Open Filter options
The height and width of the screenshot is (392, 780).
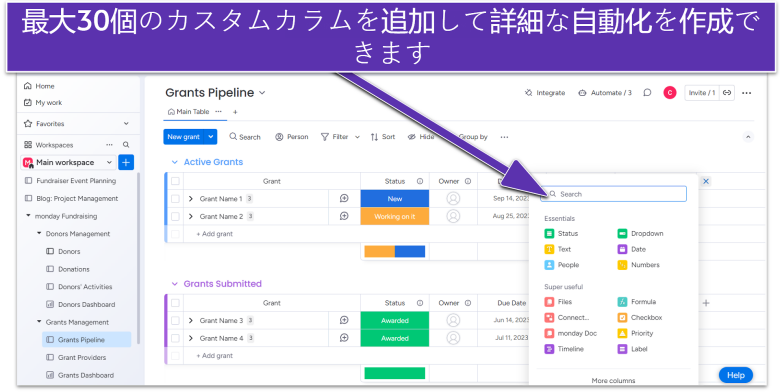tap(335, 137)
